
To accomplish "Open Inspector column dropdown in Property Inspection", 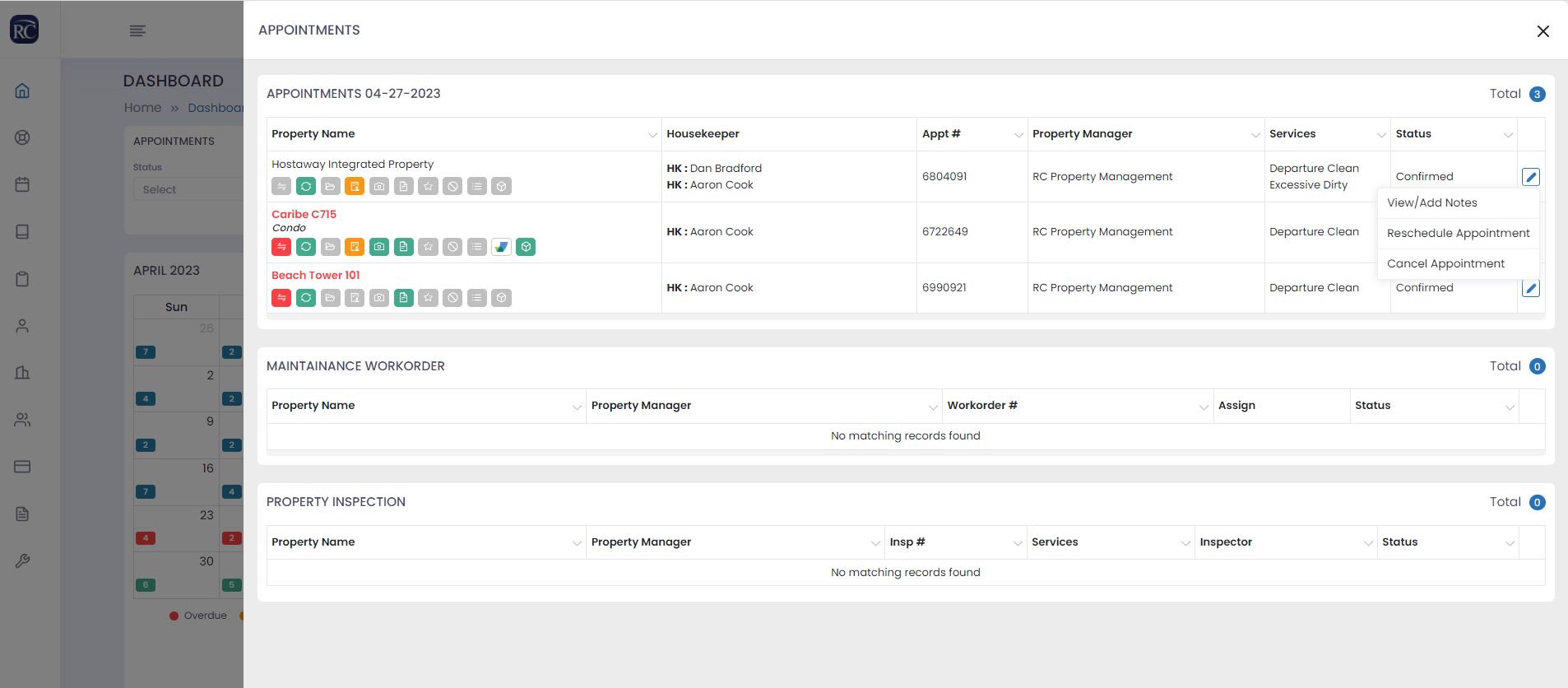I will pyautogui.click(x=1368, y=543).
